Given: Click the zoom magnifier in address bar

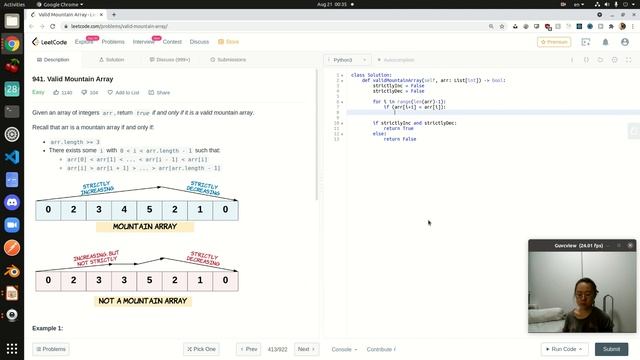Looking at the screenshot, I should 491,26.
